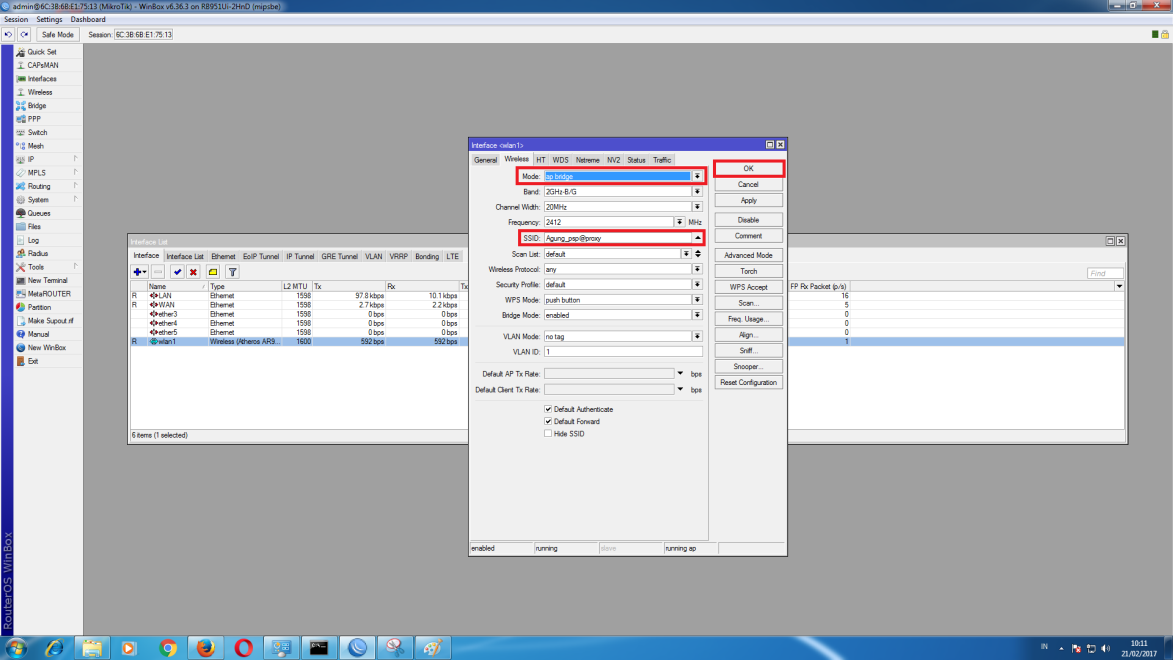
Task: Select ether3 row in Interface List
Action: click(299, 314)
